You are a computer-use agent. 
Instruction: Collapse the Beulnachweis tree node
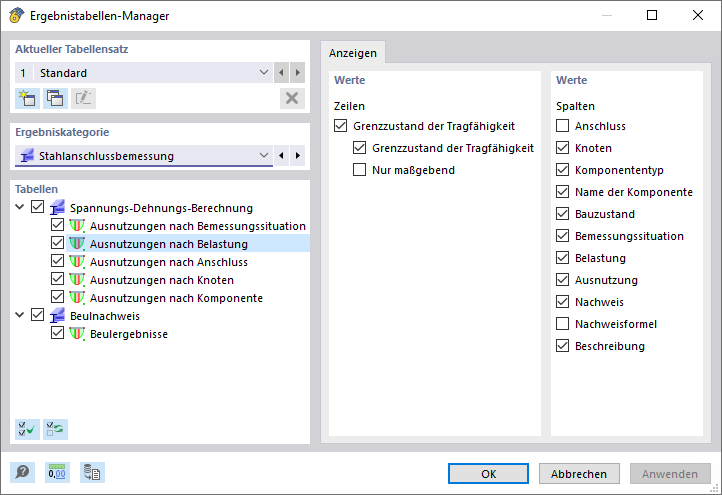point(21,316)
